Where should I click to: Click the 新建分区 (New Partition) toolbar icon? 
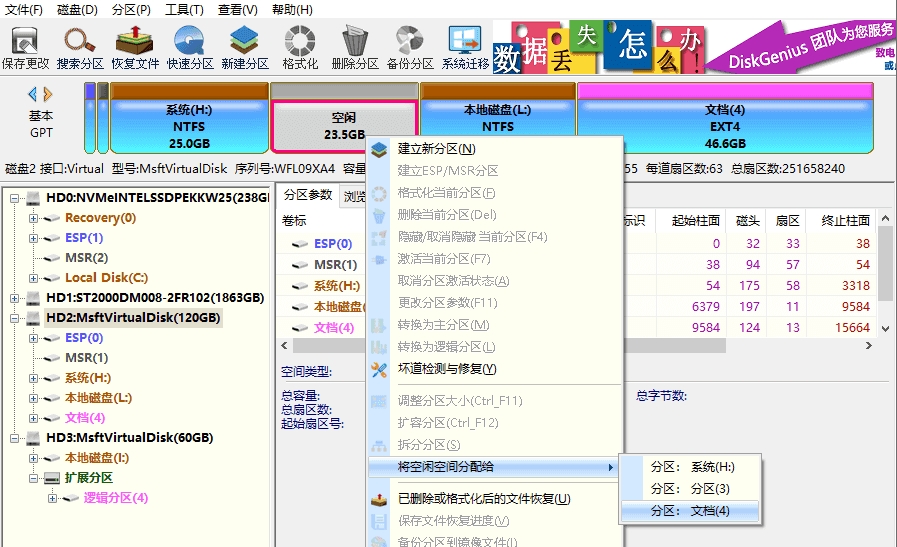click(245, 46)
